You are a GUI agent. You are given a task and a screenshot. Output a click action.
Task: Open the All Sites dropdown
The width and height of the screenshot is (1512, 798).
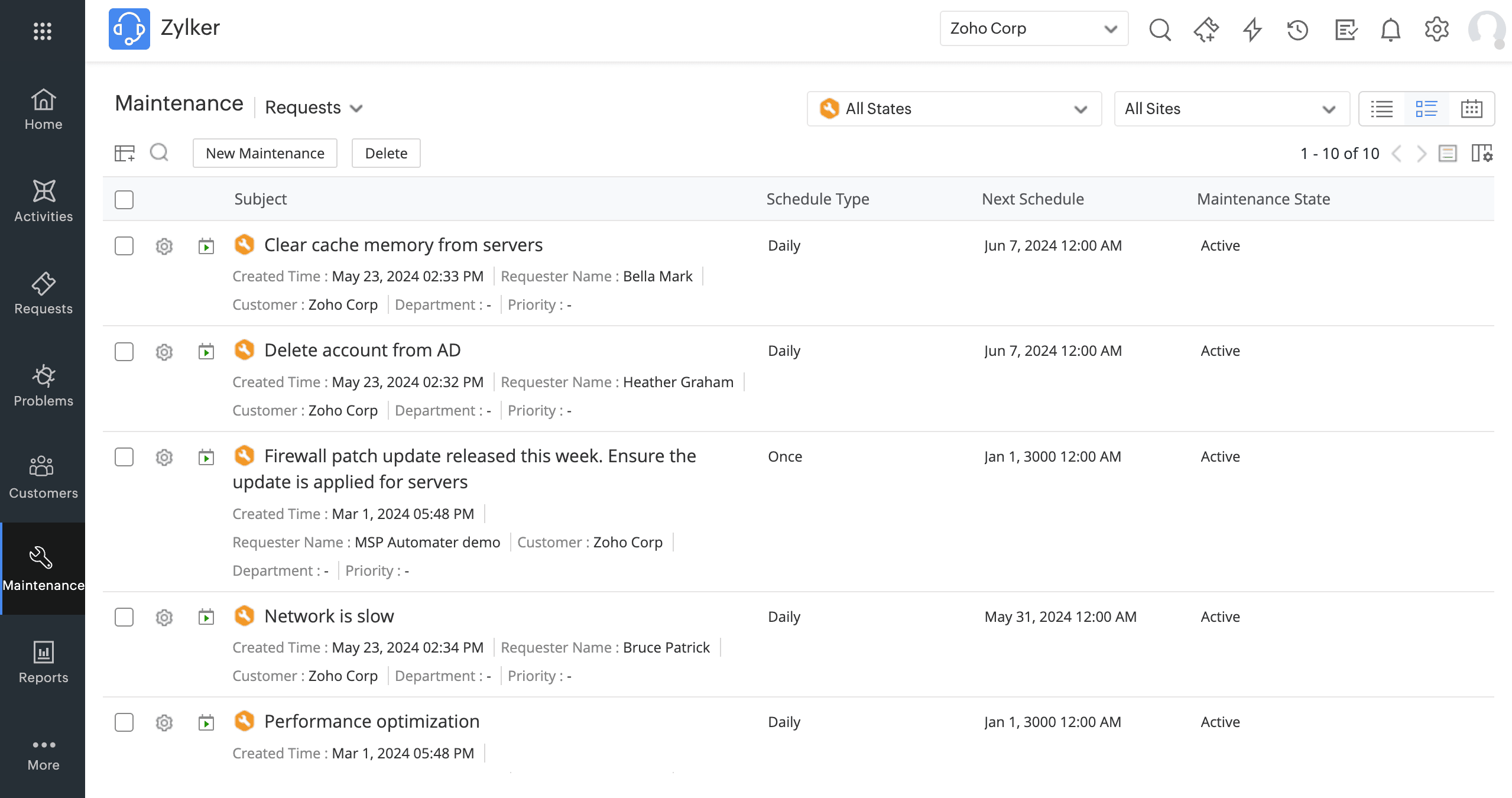pos(1231,109)
